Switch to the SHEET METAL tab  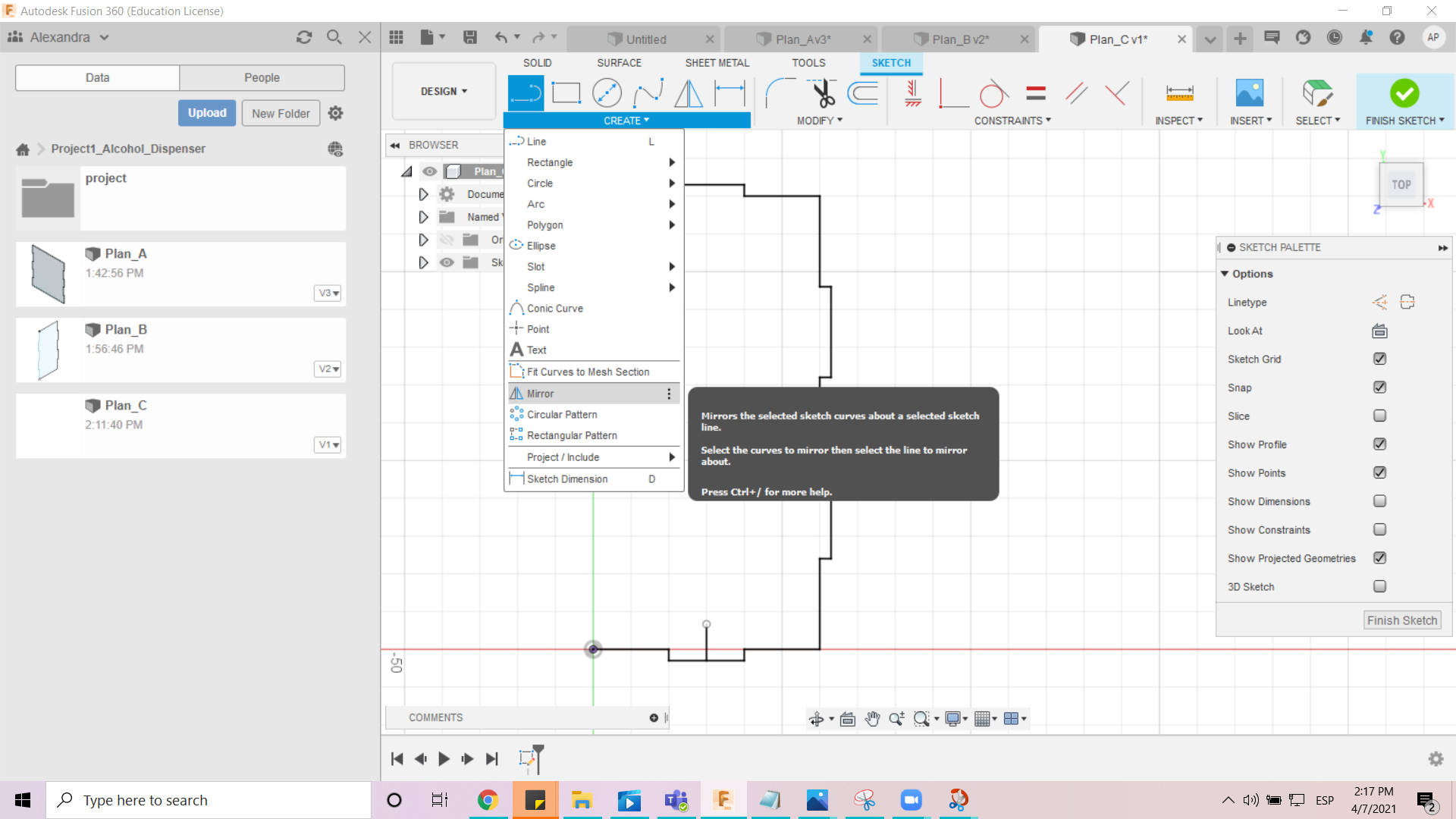[717, 63]
